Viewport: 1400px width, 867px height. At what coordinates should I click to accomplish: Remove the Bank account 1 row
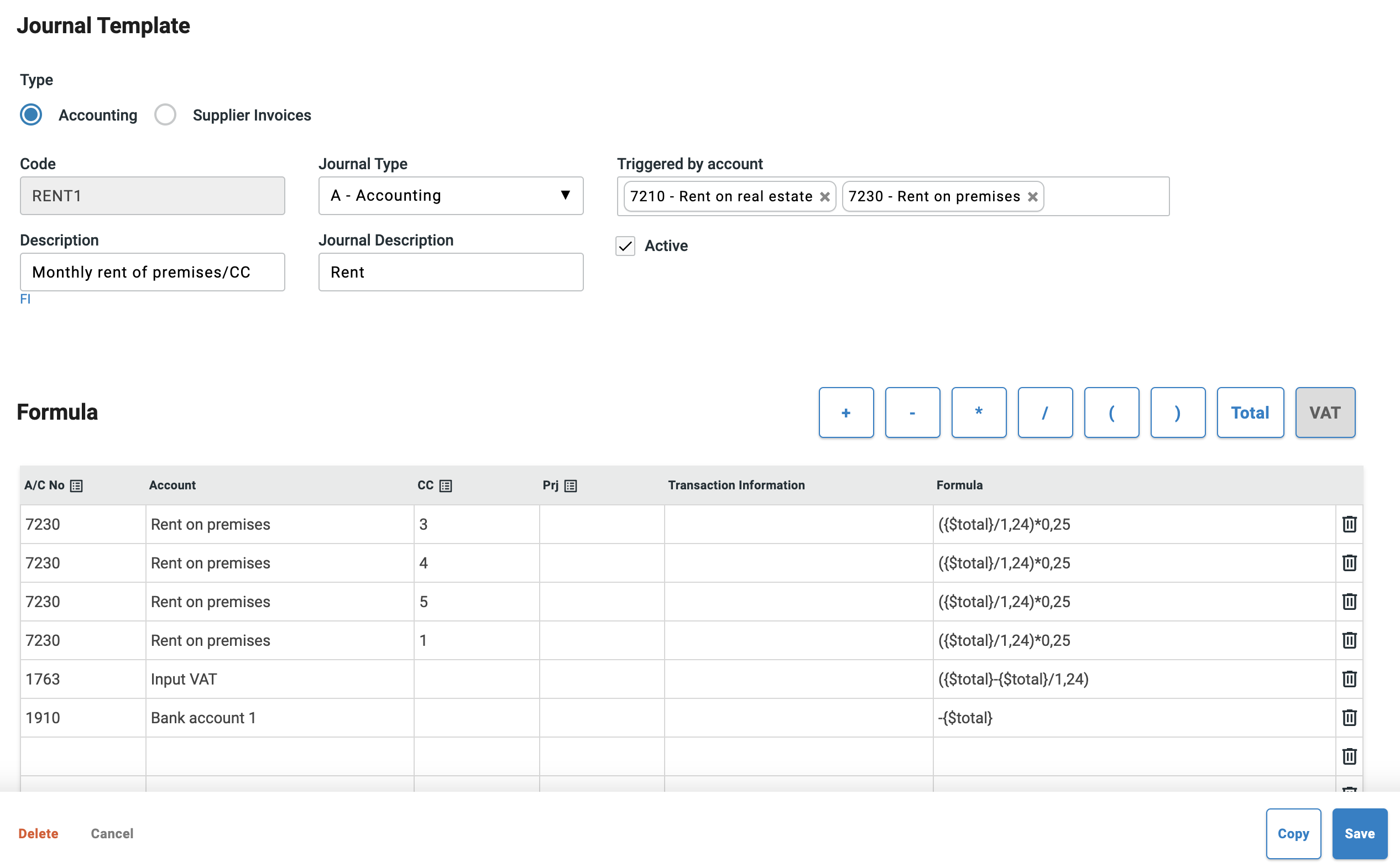(1349, 717)
